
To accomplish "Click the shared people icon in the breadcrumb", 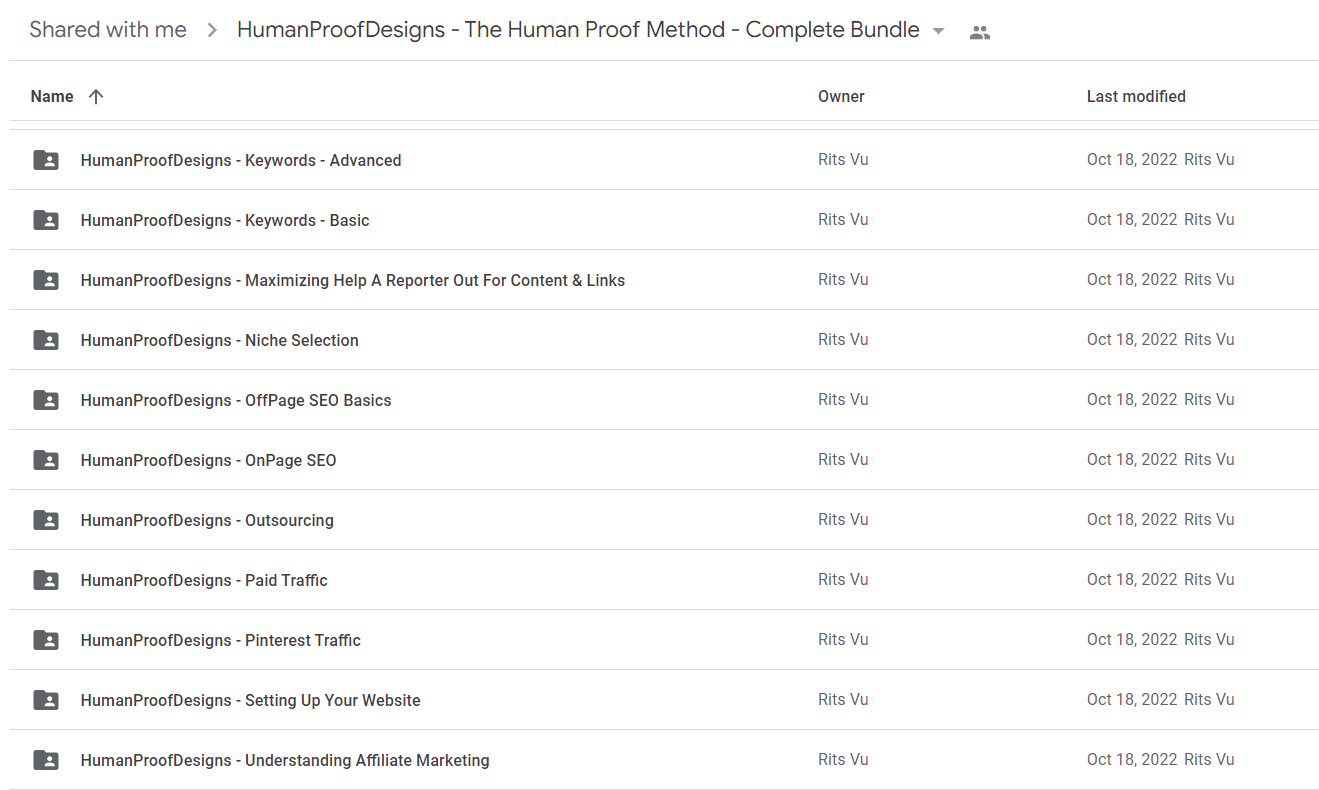I will (980, 32).
